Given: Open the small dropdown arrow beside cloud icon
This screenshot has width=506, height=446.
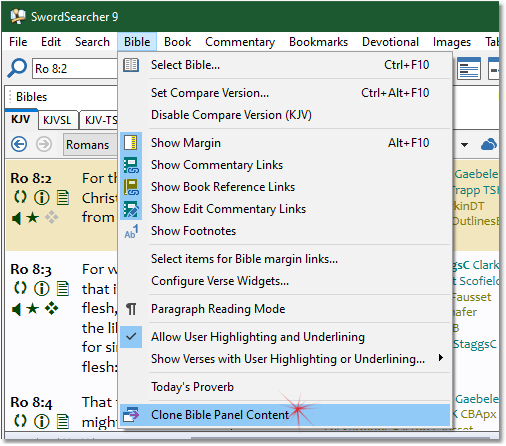Looking at the screenshot, I should tap(464, 145).
